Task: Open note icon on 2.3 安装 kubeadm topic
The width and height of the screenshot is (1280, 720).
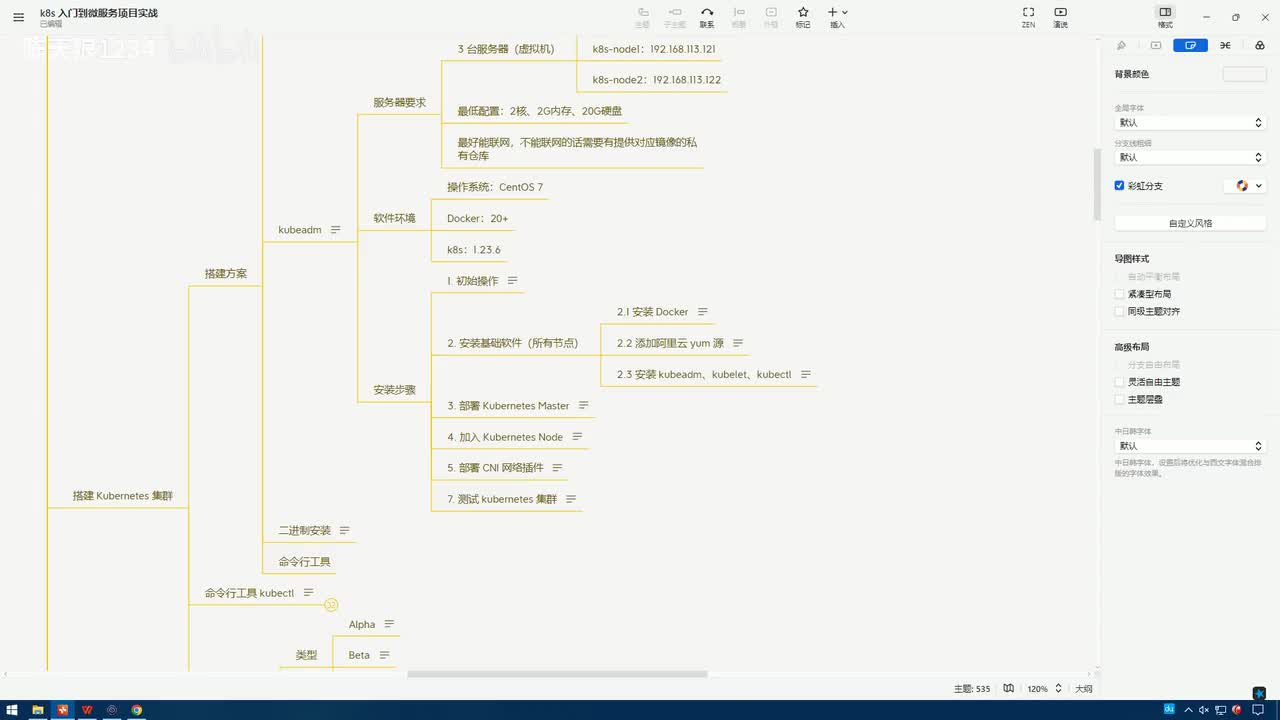Action: pyautogui.click(x=806, y=374)
